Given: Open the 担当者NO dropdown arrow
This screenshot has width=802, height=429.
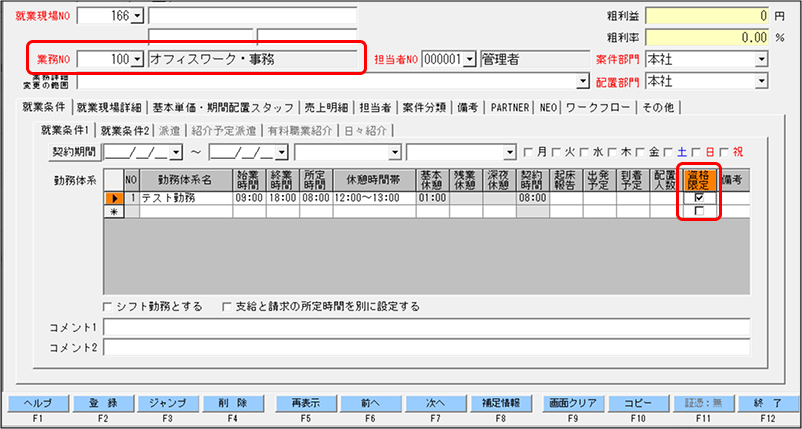Looking at the screenshot, I should (471, 60).
